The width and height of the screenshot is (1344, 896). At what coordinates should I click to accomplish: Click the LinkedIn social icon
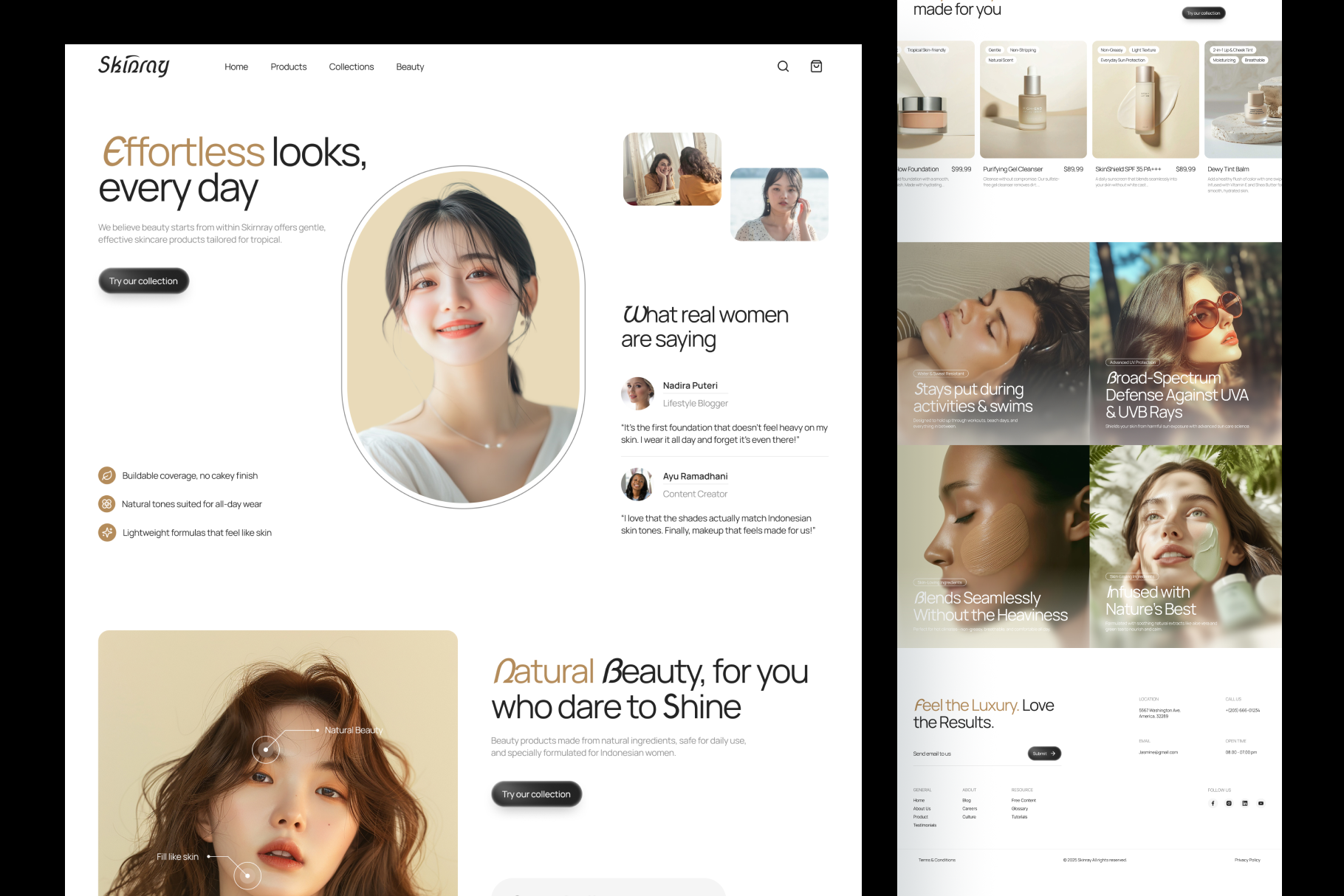point(1244,803)
